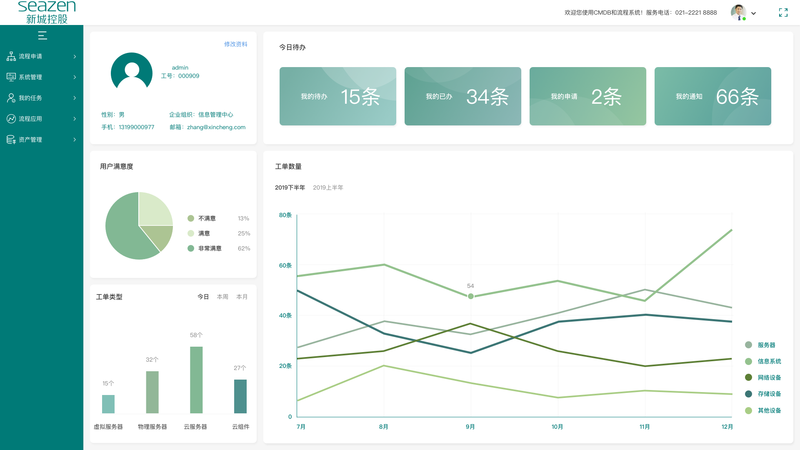
Task: Click the 物理服务器 bar showing 32个
Action: click(152, 392)
